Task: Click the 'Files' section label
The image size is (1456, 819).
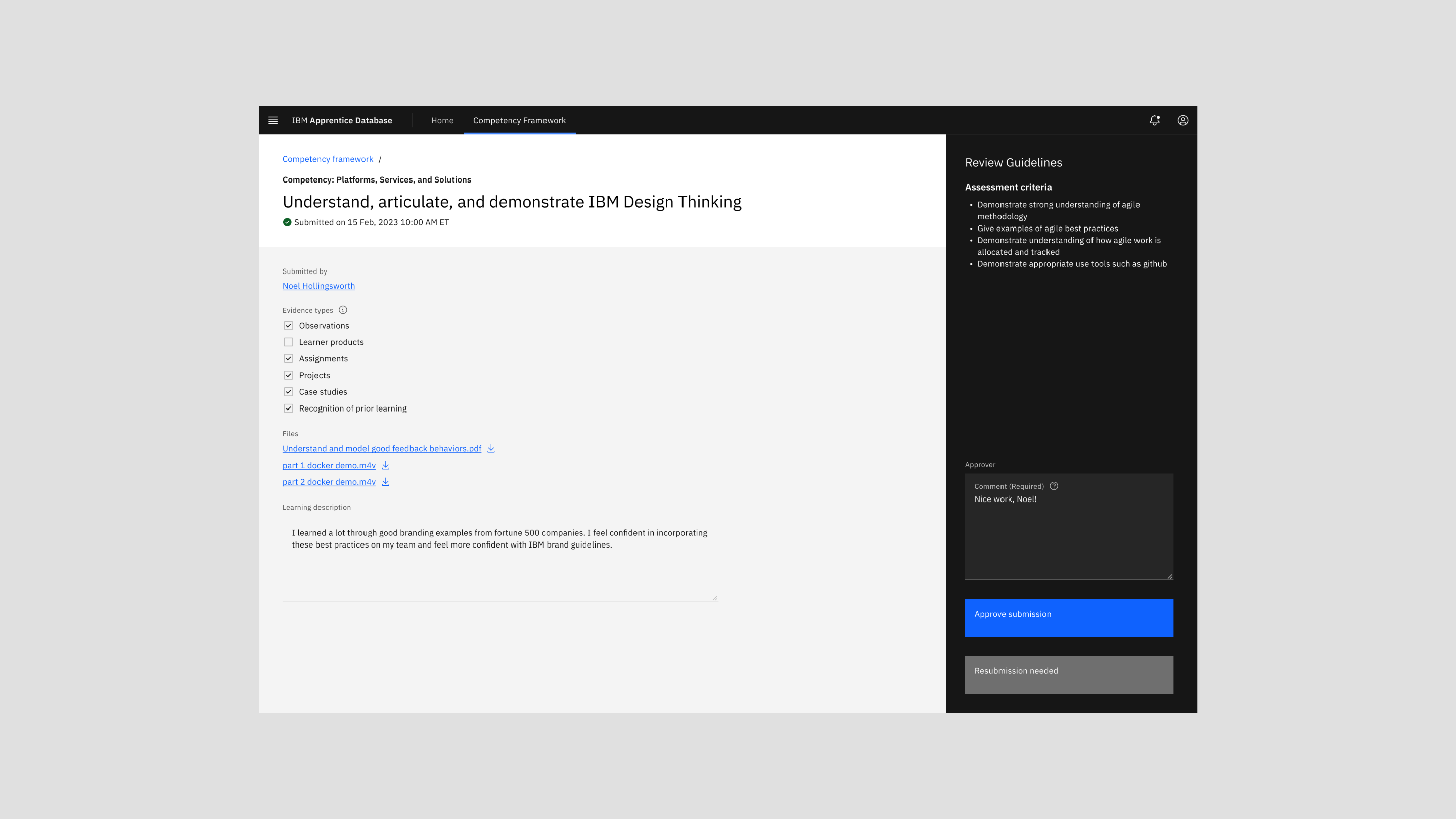Action: click(291, 434)
